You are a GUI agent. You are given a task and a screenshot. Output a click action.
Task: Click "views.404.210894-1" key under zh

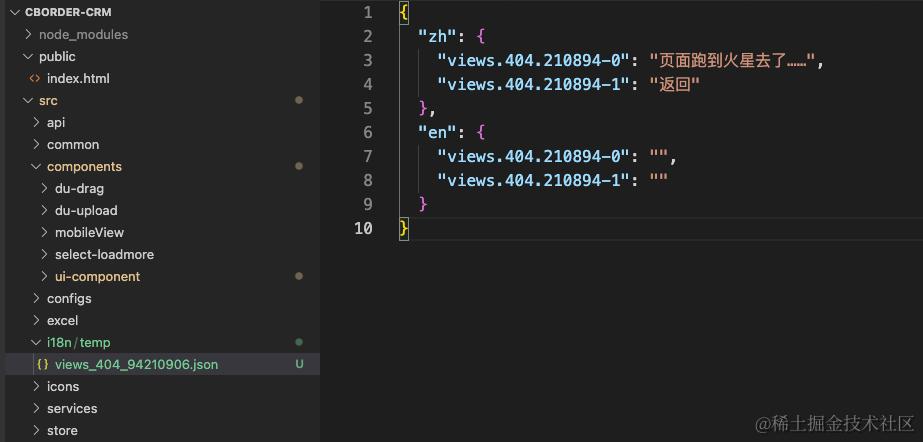[x=534, y=84]
